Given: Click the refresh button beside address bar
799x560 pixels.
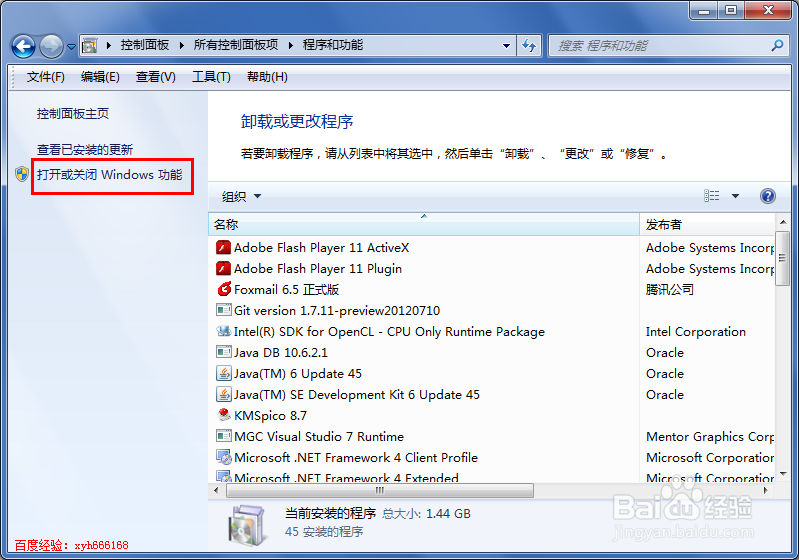Looking at the screenshot, I should (529, 46).
